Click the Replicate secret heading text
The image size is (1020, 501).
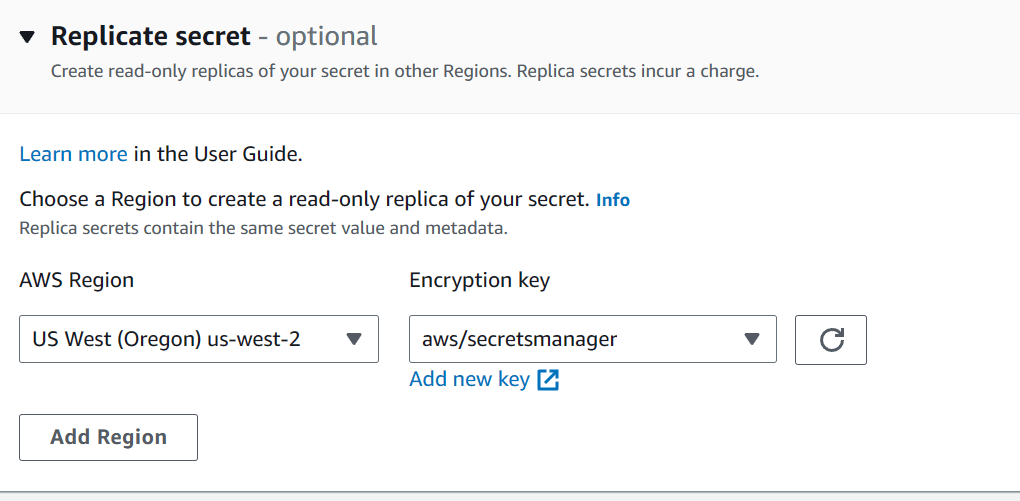[150, 37]
